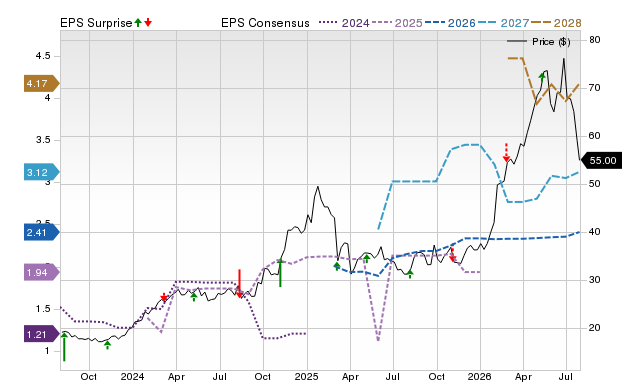Click the 1.21 EPS value tag
Viewport: 640px width, 382px height.
point(41,335)
